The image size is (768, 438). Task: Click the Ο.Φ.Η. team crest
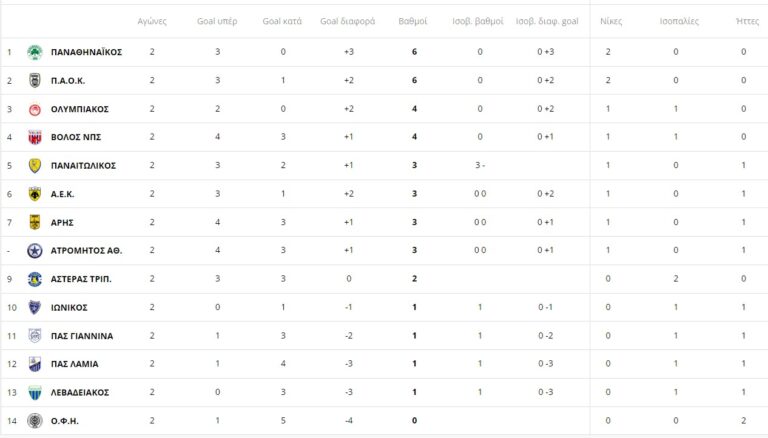(34, 421)
